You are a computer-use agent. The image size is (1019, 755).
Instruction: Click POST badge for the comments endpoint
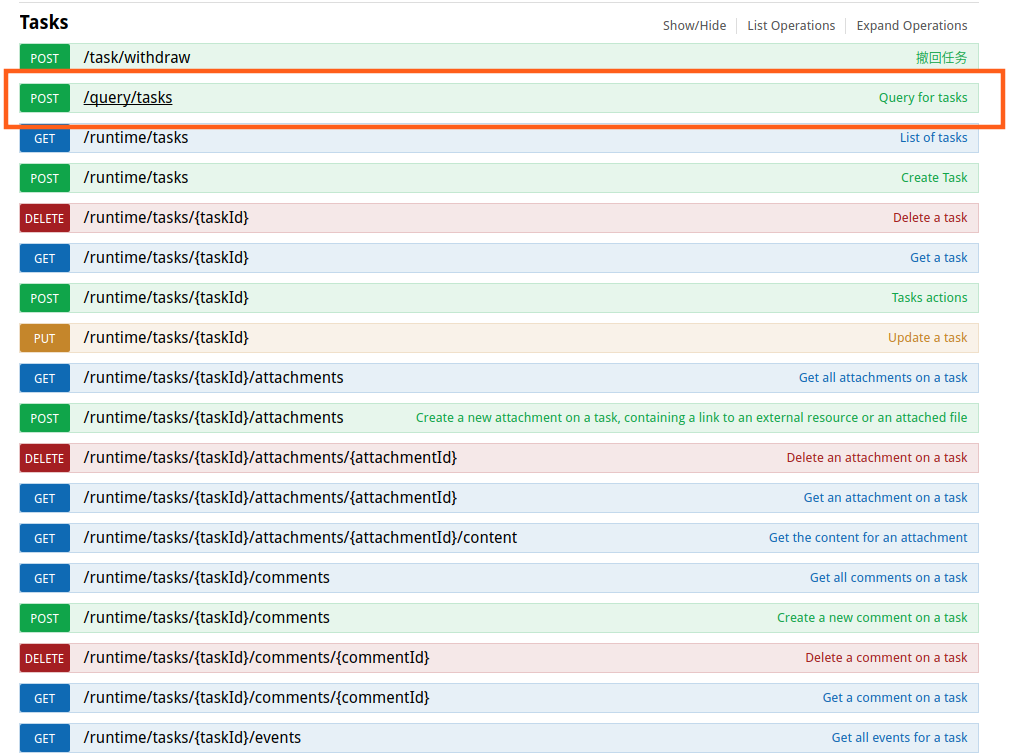[x=45, y=619]
